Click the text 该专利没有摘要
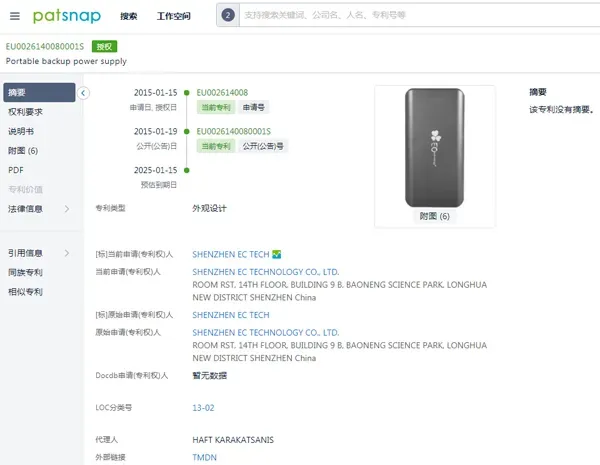600x465 pixels. pos(561,109)
